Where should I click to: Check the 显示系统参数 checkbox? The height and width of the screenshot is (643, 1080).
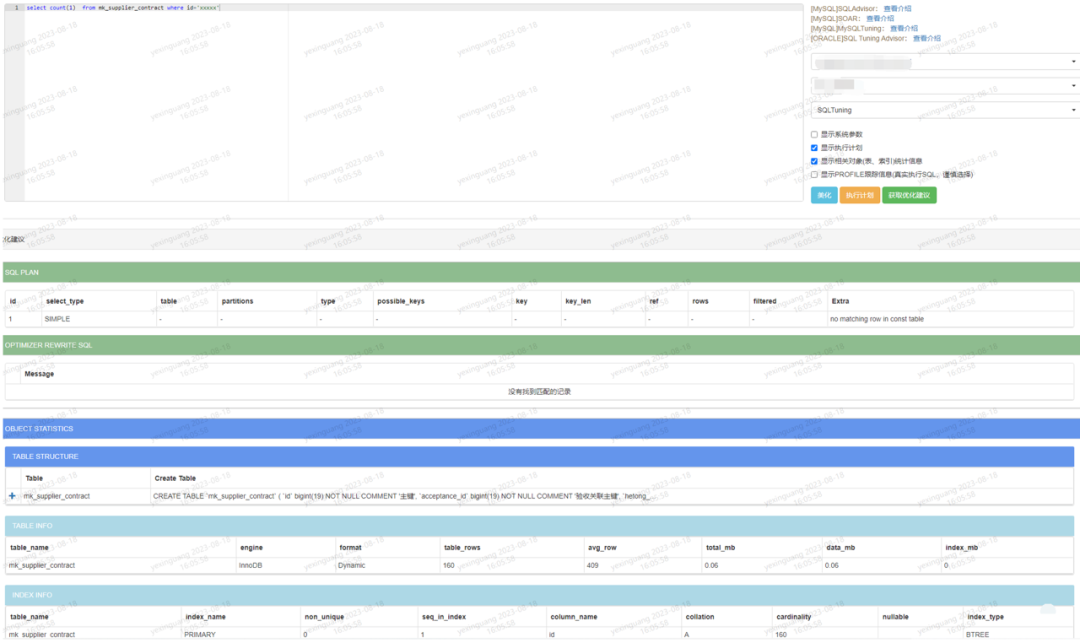[814, 134]
